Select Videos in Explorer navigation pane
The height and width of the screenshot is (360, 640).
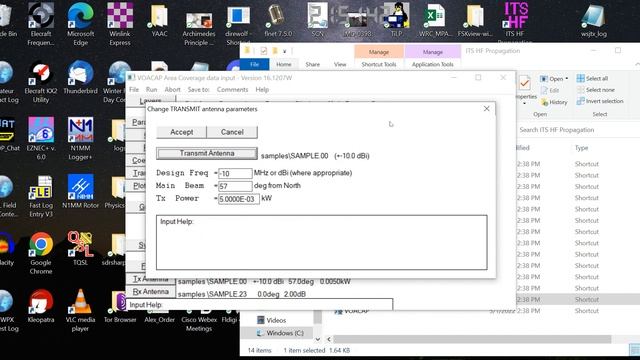coord(271,320)
